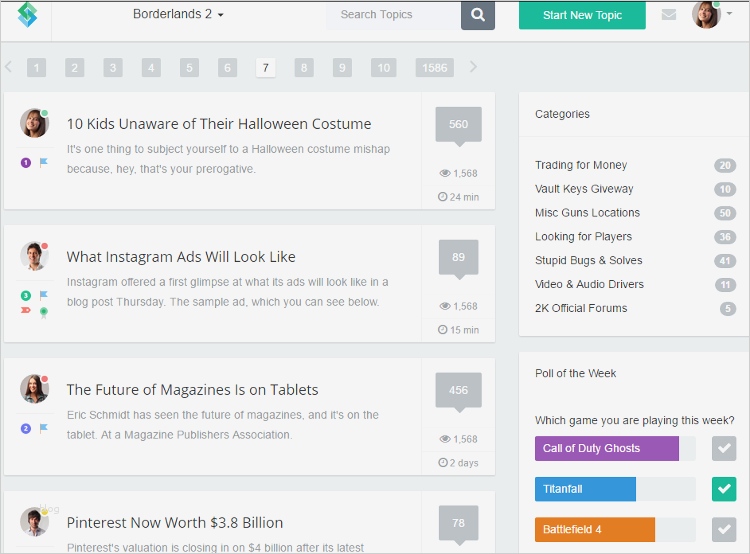
Task: Click author avatar of Pinterest topic
Action: 34,521
